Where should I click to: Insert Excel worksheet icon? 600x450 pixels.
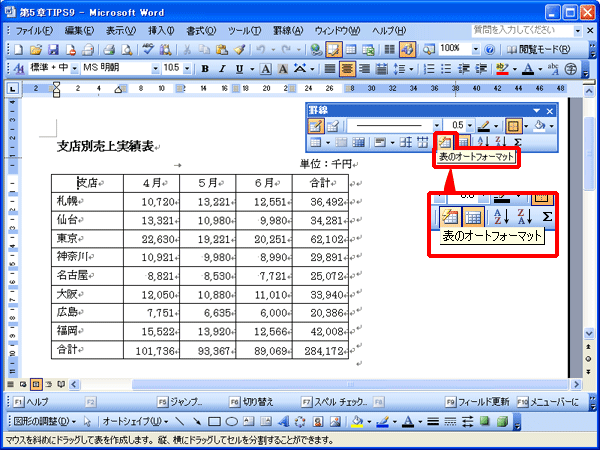tap(368, 49)
